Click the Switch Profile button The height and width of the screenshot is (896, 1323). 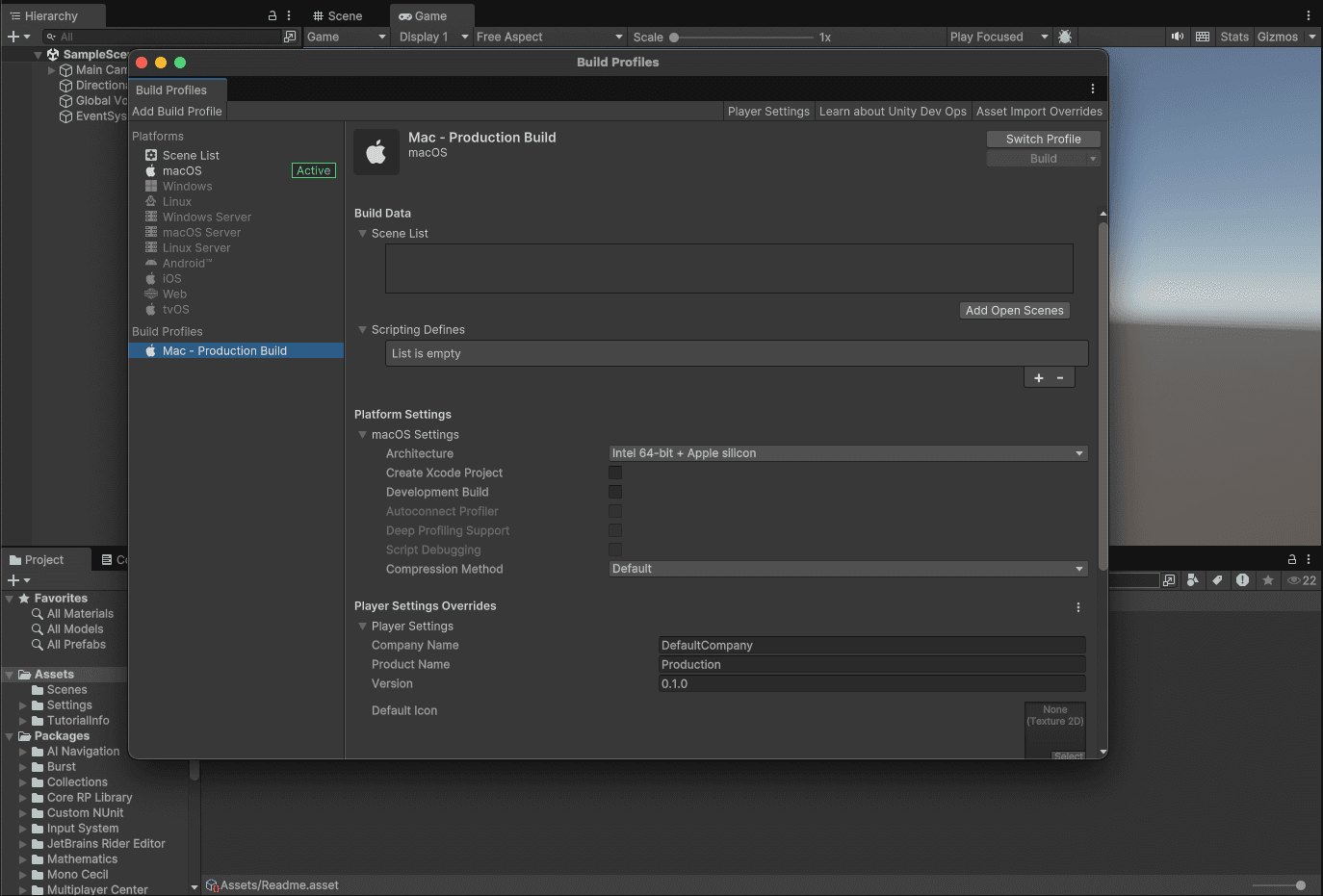[x=1043, y=139]
